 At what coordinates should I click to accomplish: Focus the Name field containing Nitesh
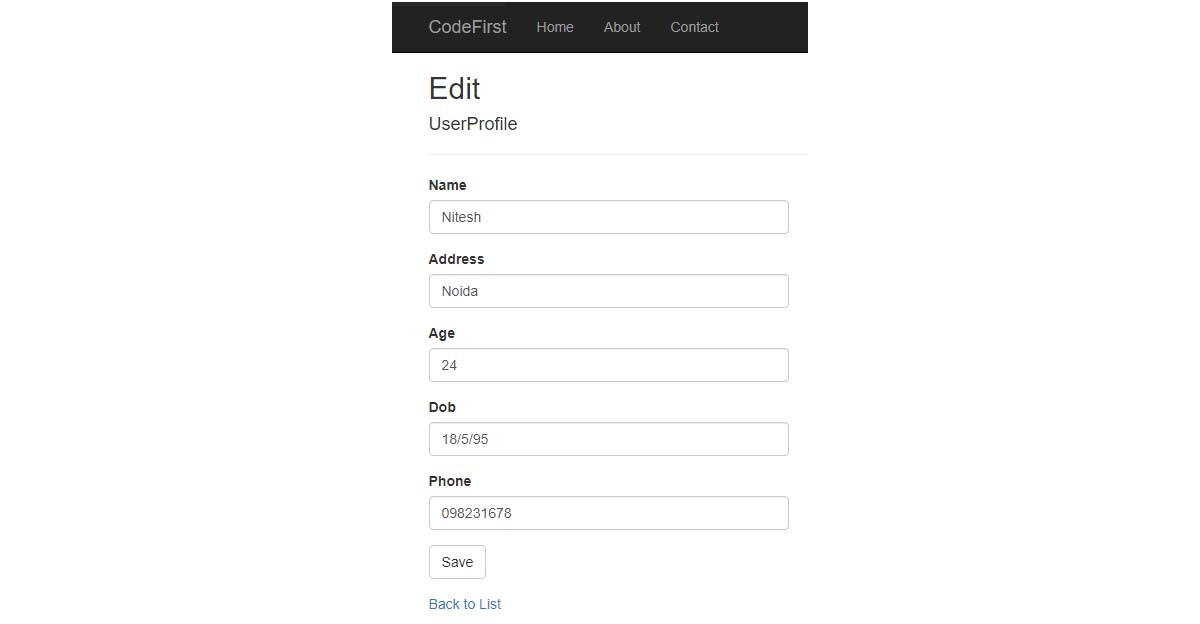pos(608,217)
